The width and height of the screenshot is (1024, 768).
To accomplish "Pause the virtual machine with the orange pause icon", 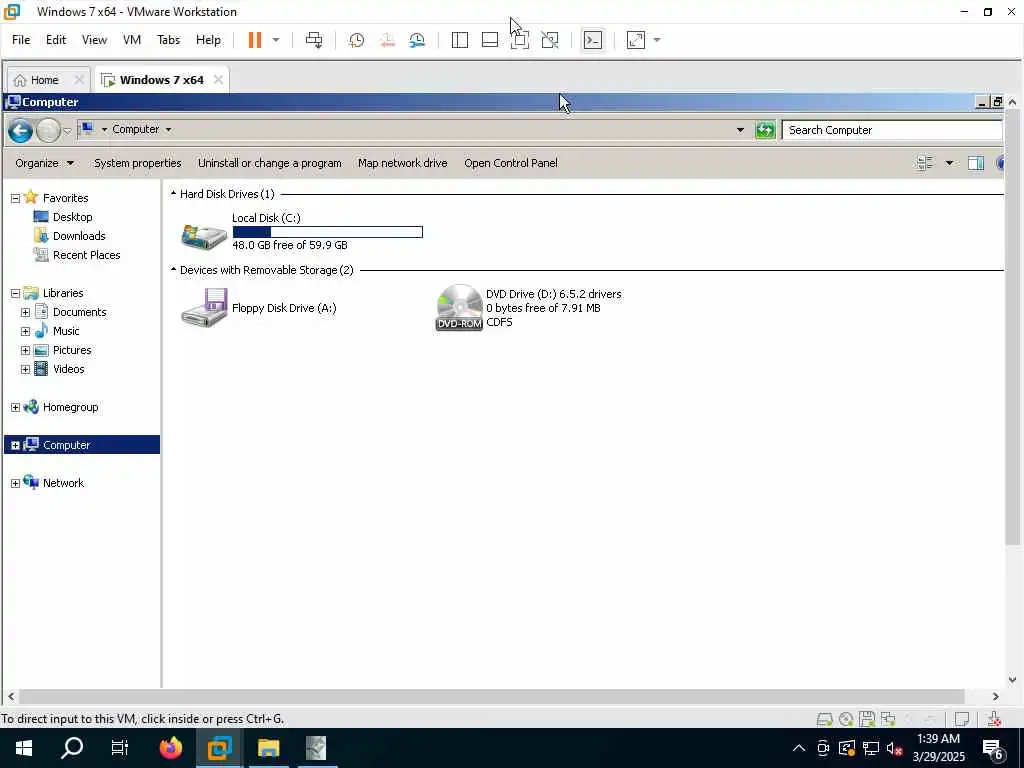I will [x=255, y=40].
